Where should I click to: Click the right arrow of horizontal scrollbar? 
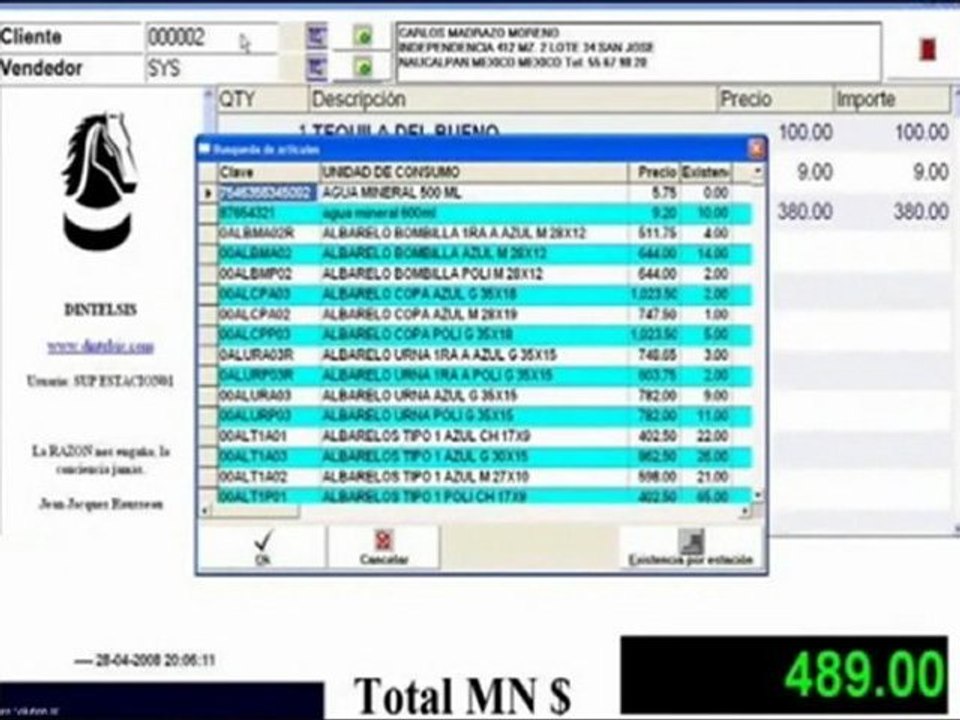[x=745, y=510]
